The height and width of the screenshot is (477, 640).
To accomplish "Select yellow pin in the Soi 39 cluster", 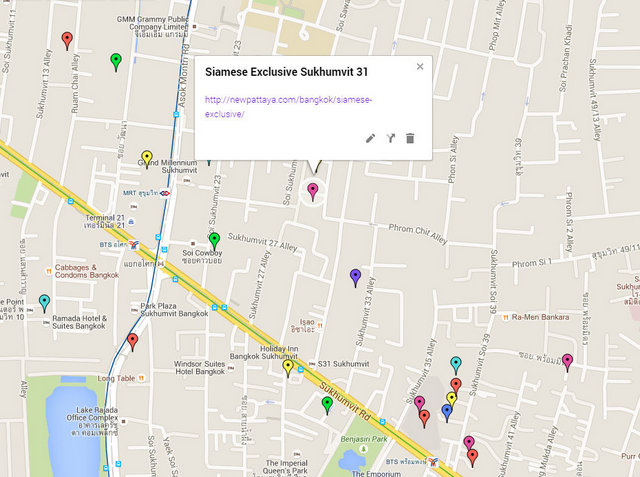I will coord(451,399).
